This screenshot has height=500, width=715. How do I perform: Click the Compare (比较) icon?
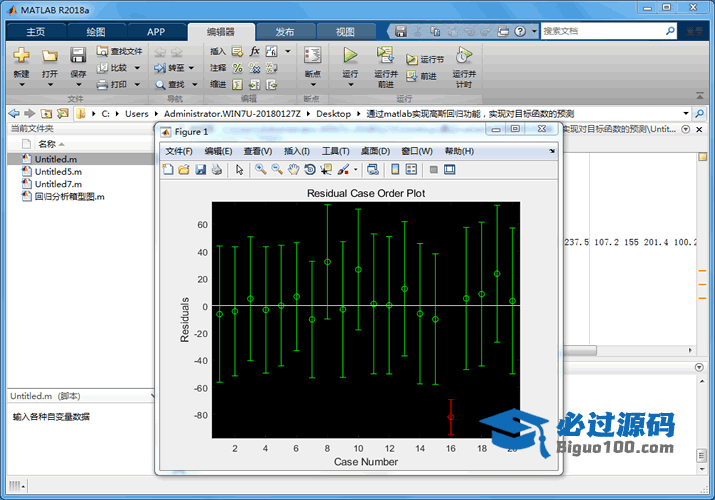(103, 68)
